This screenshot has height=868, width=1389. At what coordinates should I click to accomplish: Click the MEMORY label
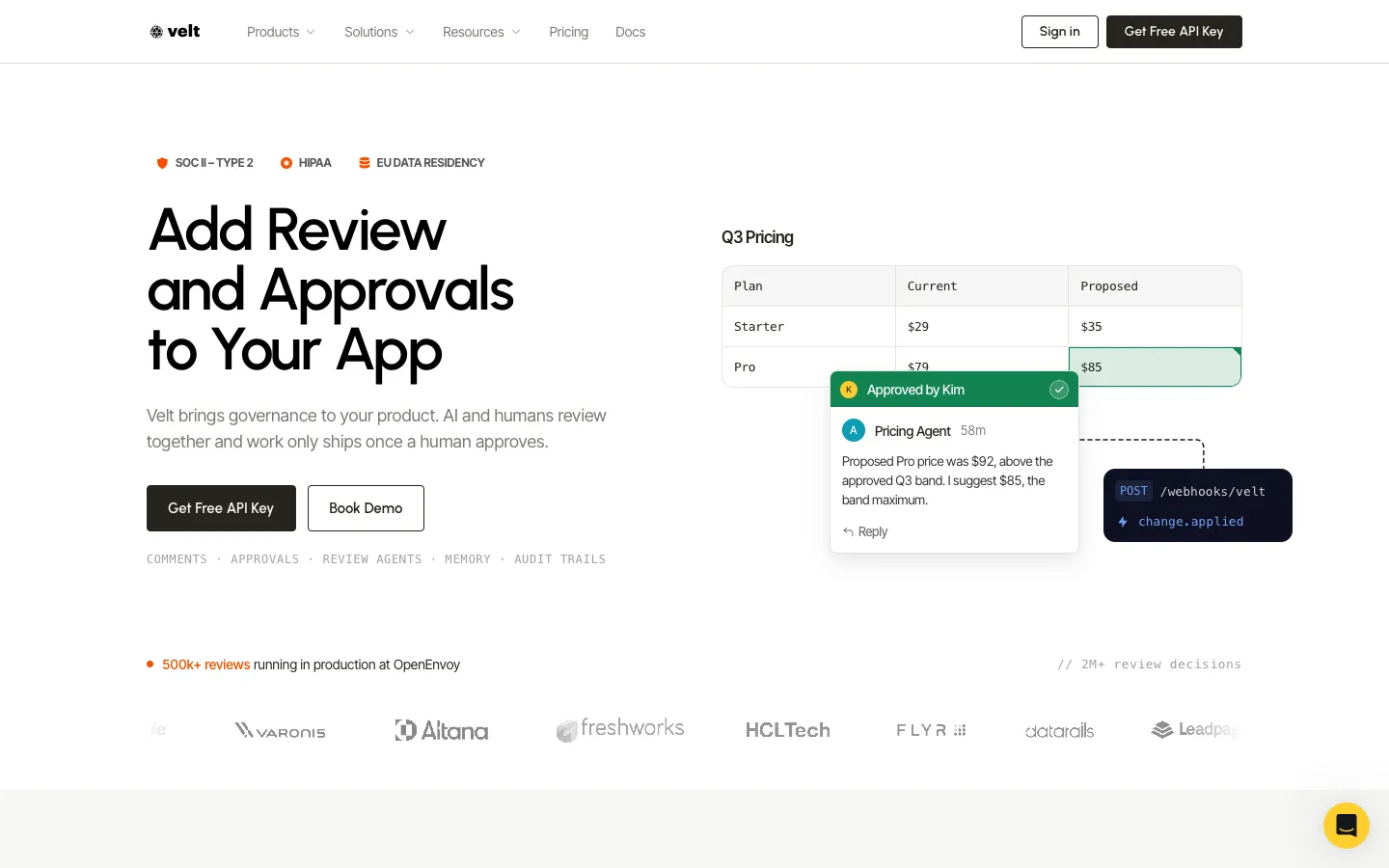point(468,559)
